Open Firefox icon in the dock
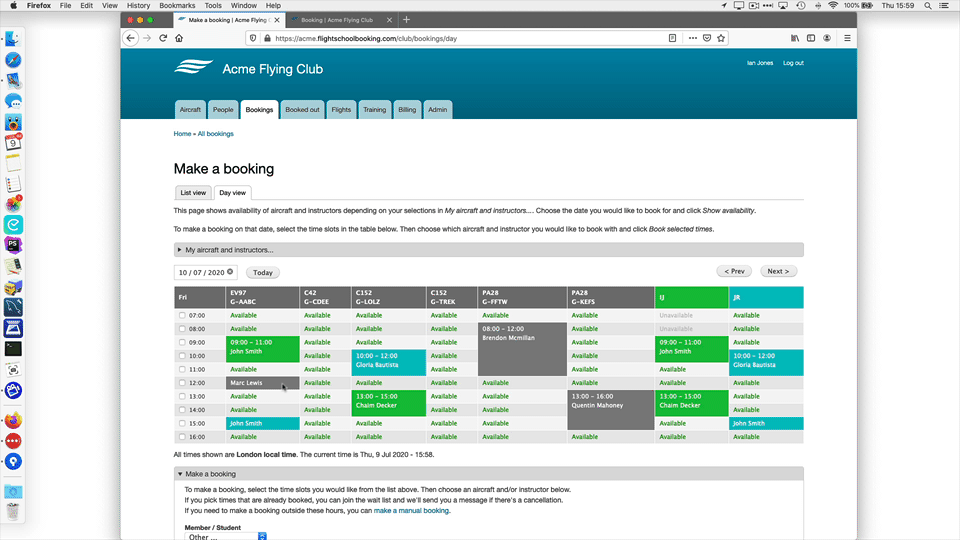The width and height of the screenshot is (960, 540). pos(13,421)
